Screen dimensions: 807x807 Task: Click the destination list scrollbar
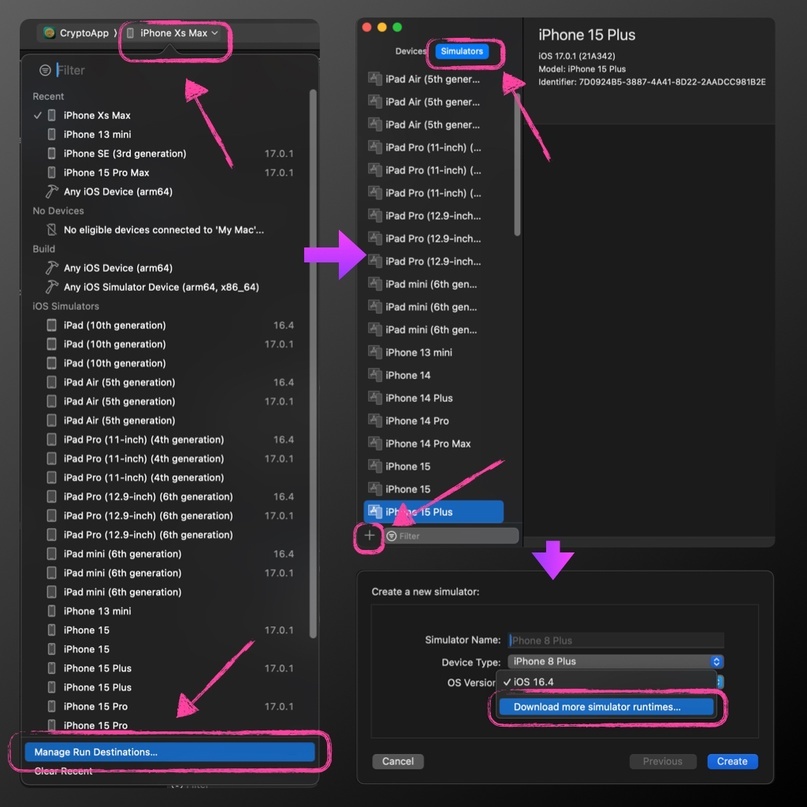tap(313, 363)
